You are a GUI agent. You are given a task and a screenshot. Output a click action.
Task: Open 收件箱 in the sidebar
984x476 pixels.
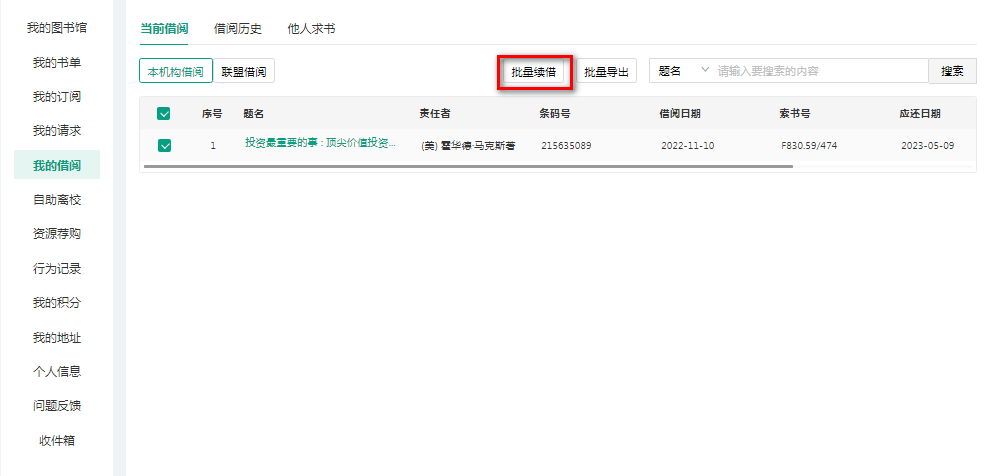click(56, 441)
